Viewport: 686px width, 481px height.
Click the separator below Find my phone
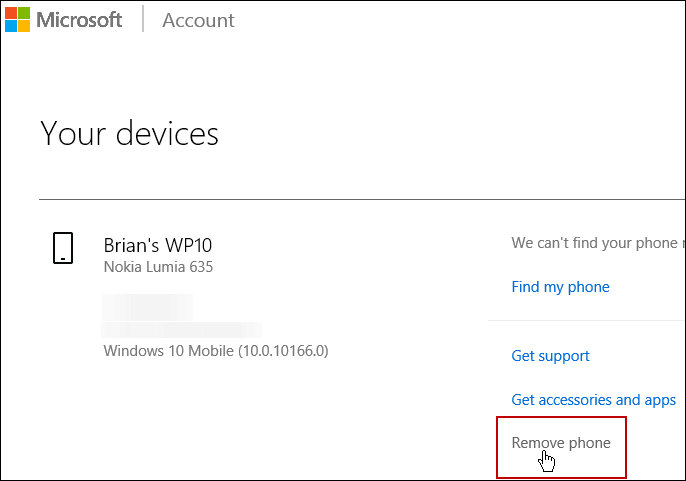coord(587,320)
